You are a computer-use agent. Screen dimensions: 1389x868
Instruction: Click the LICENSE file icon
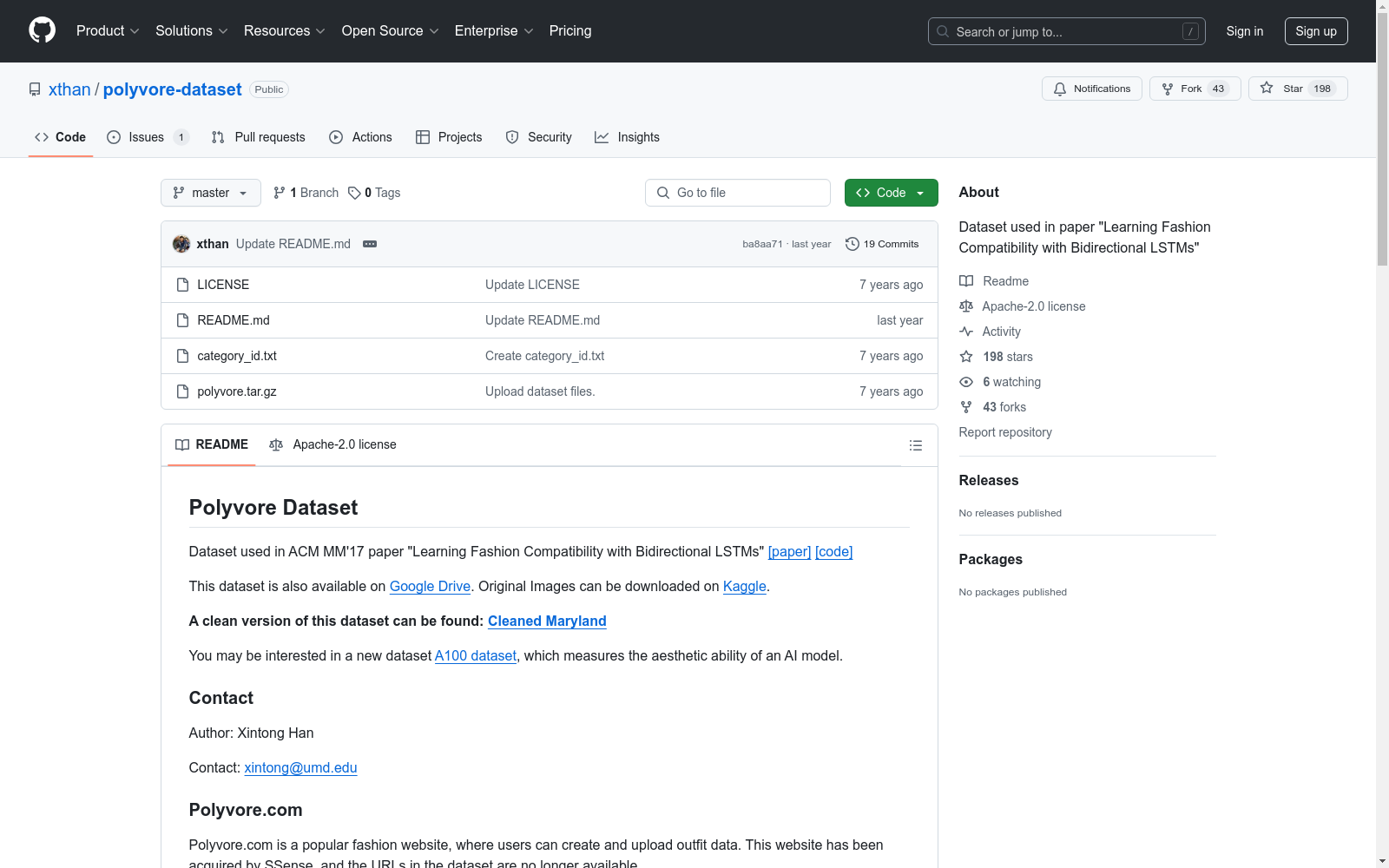click(x=182, y=285)
